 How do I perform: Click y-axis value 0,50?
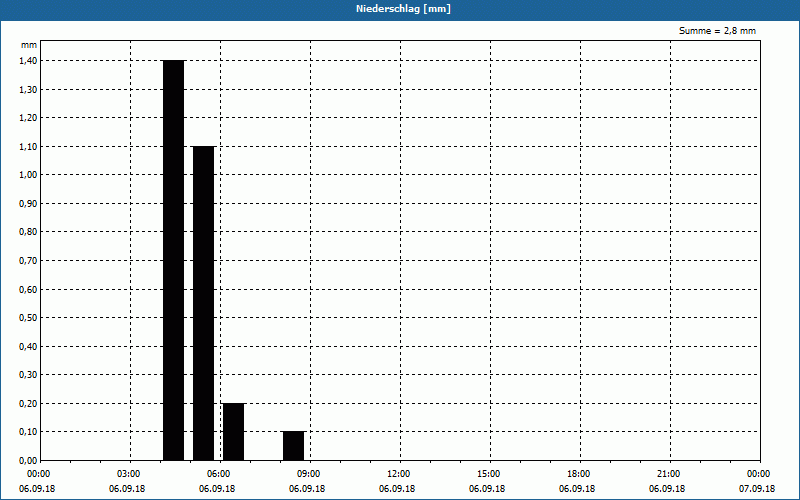[x=29, y=318]
